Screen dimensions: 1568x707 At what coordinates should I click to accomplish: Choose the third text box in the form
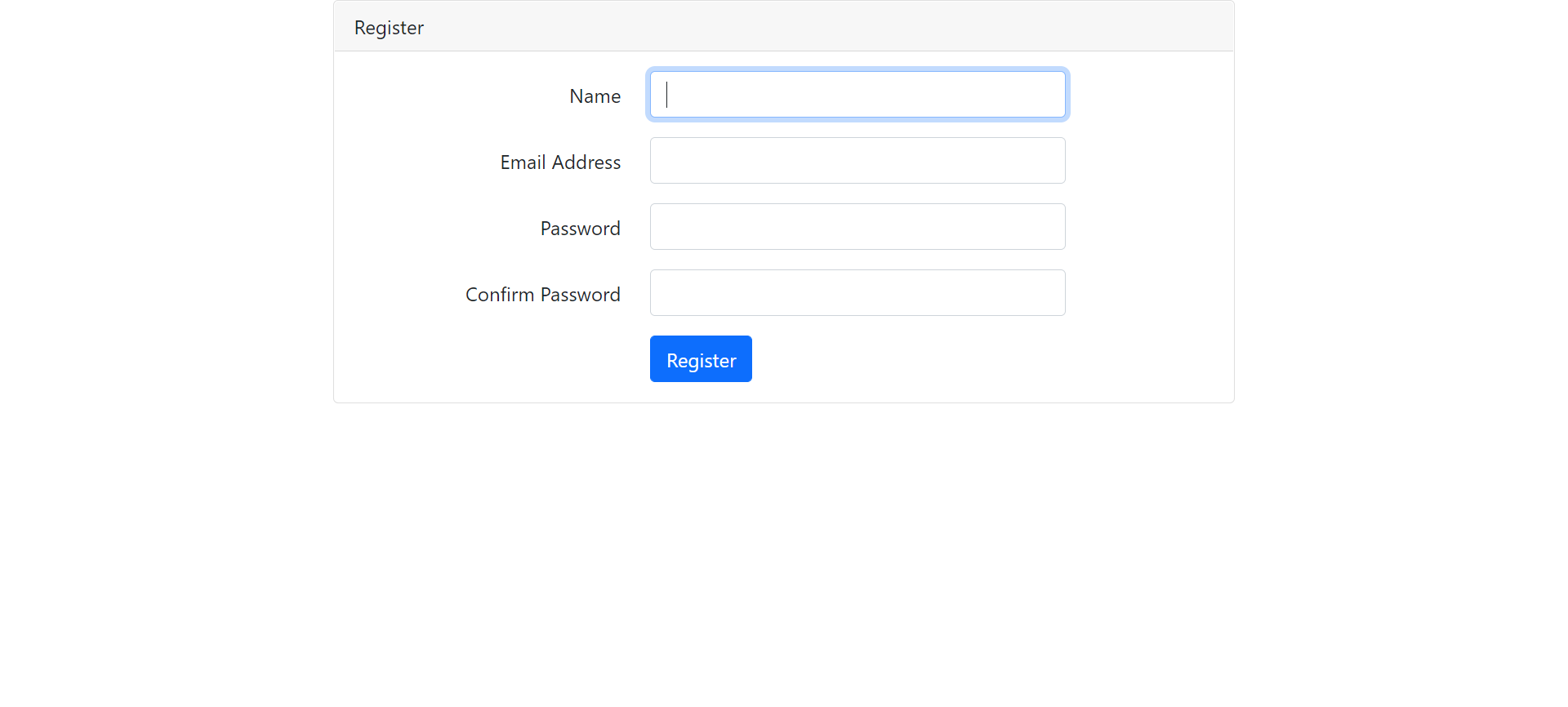click(x=857, y=227)
